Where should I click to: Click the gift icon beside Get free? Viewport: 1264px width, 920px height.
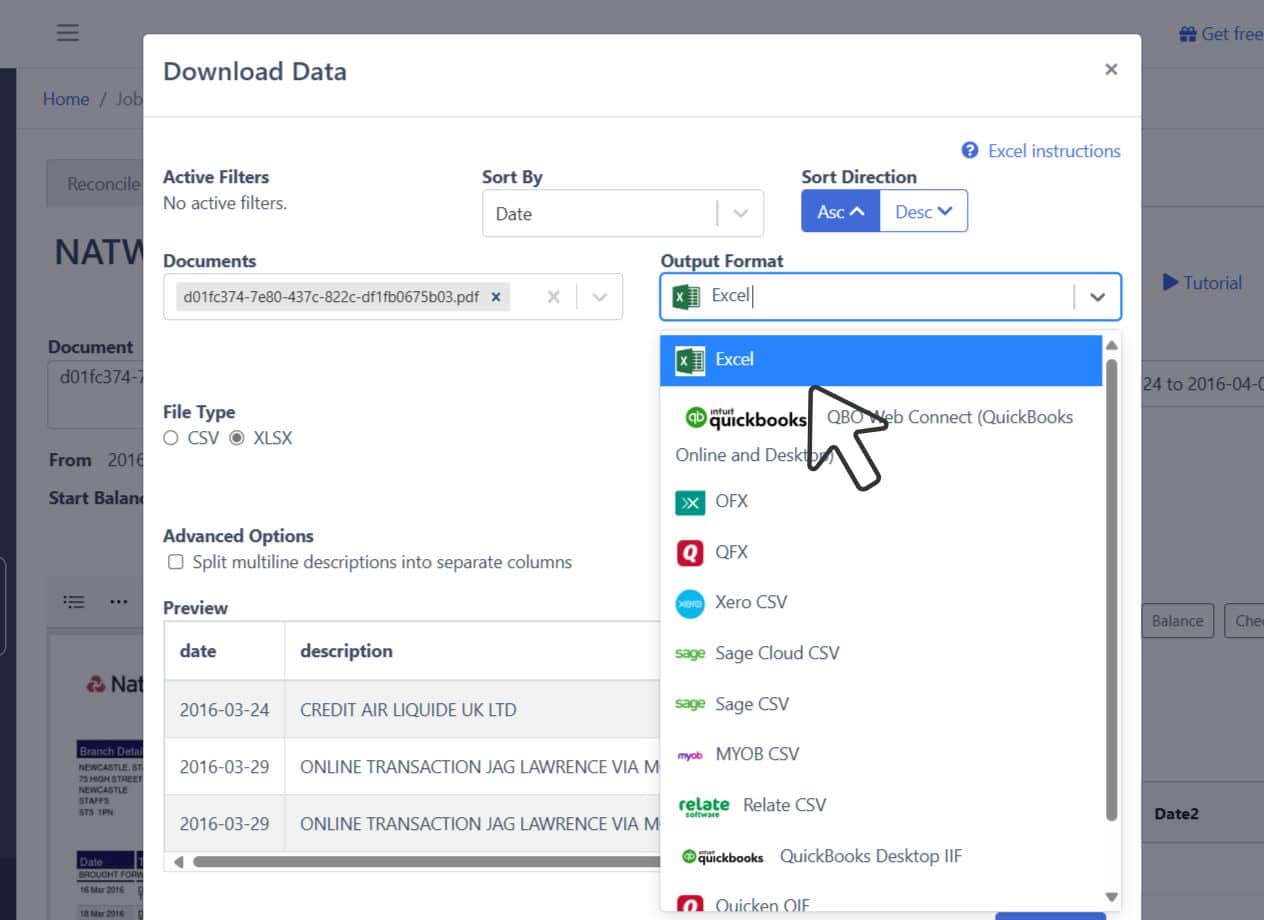tap(1188, 34)
